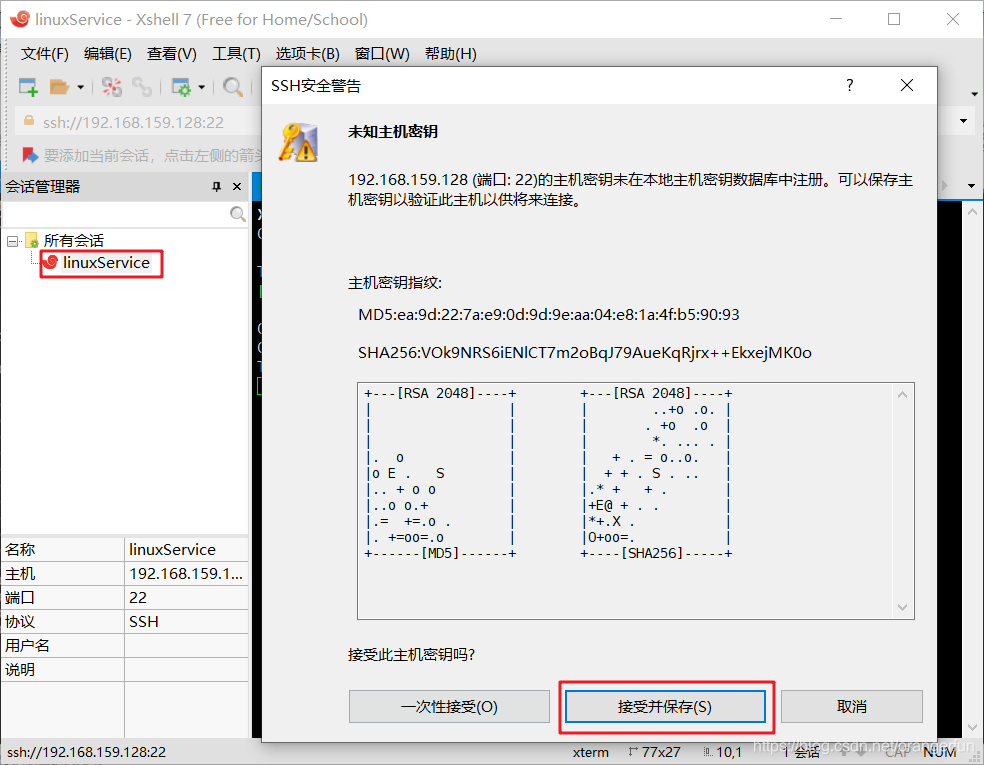Click the tab bar scroll-right arrow
The image size is (984, 765).
click(944, 186)
